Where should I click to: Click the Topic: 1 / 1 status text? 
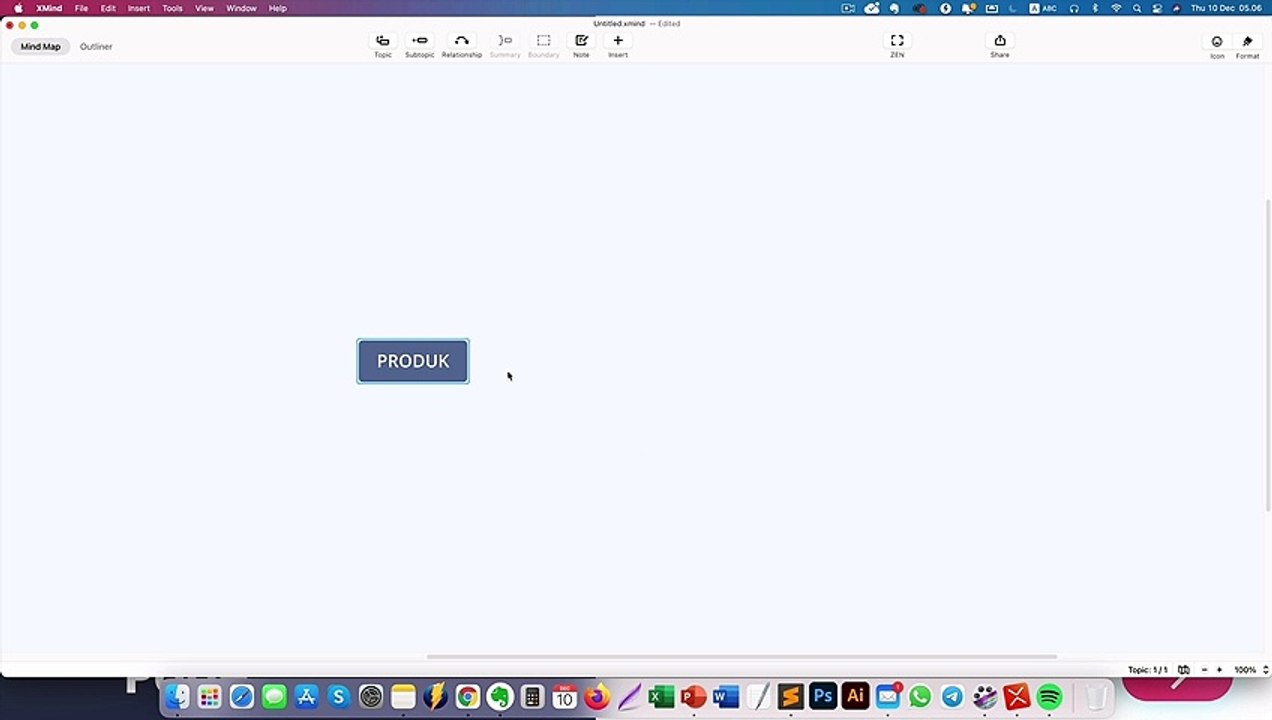pos(1148,670)
